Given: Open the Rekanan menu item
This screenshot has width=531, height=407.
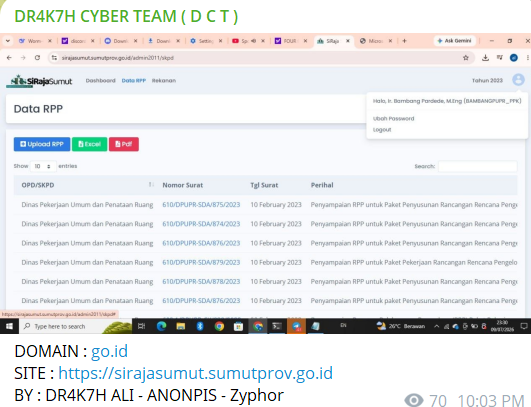Looking at the screenshot, I should [164, 81].
